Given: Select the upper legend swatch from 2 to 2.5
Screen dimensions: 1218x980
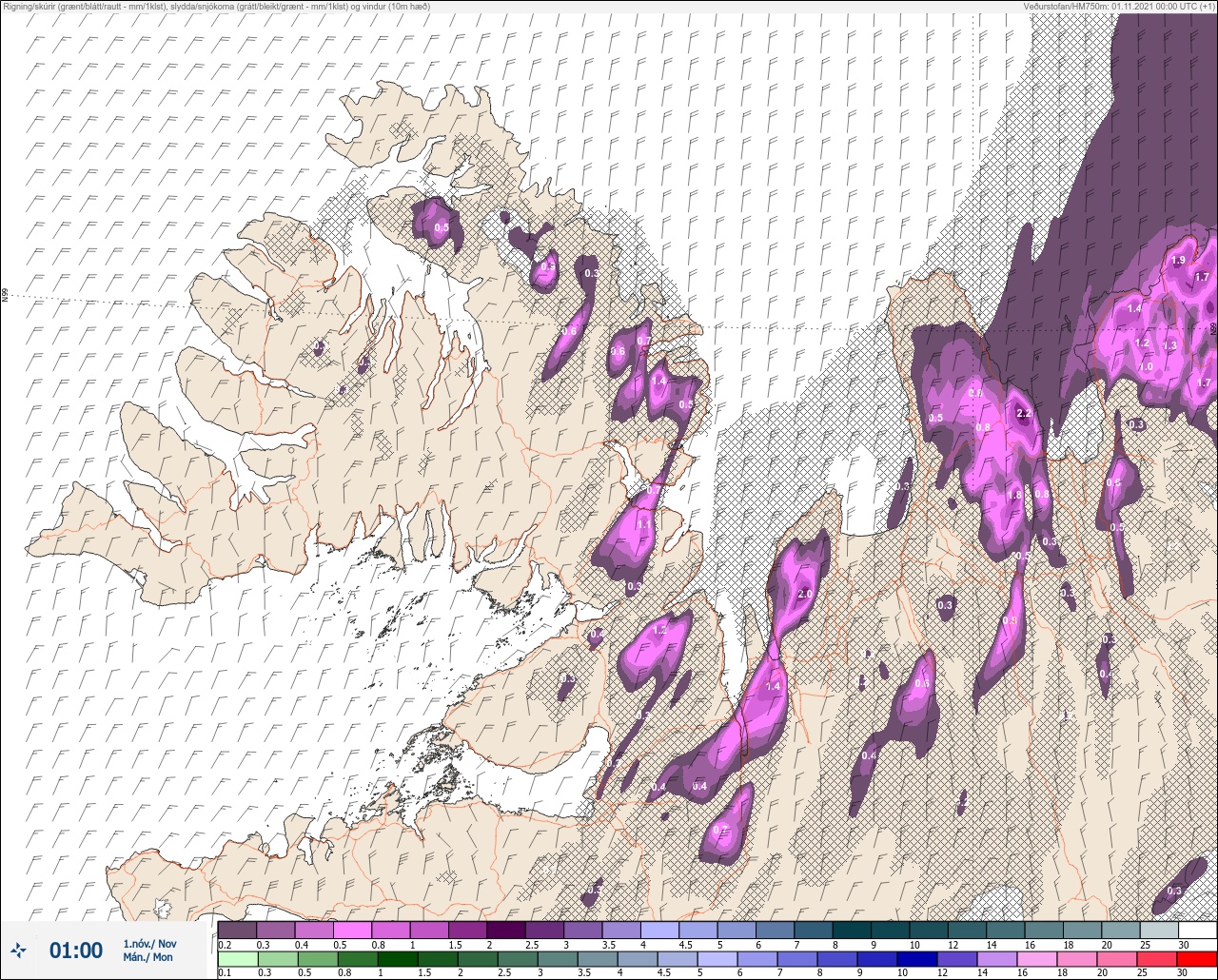Looking at the screenshot, I should (x=505, y=930).
